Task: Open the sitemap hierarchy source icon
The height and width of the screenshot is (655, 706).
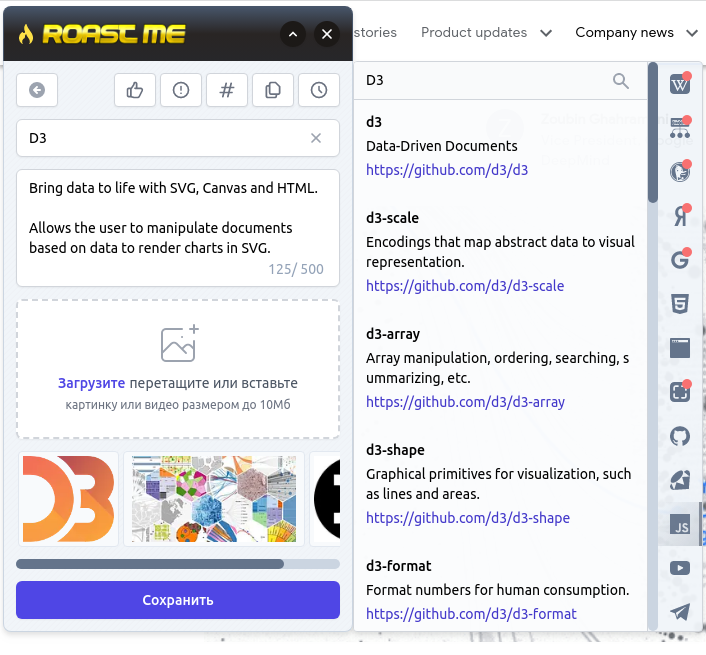Action: tap(680, 128)
